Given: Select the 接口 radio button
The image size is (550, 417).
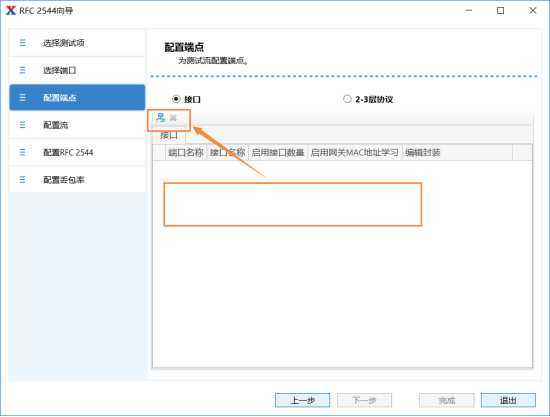Looking at the screenshot, I should click(176, 99).
